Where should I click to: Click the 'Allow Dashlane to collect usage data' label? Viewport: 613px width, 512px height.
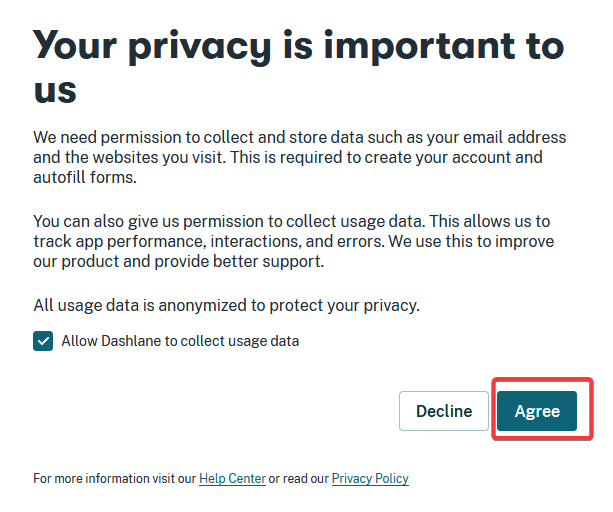click(x=180, y=341)
